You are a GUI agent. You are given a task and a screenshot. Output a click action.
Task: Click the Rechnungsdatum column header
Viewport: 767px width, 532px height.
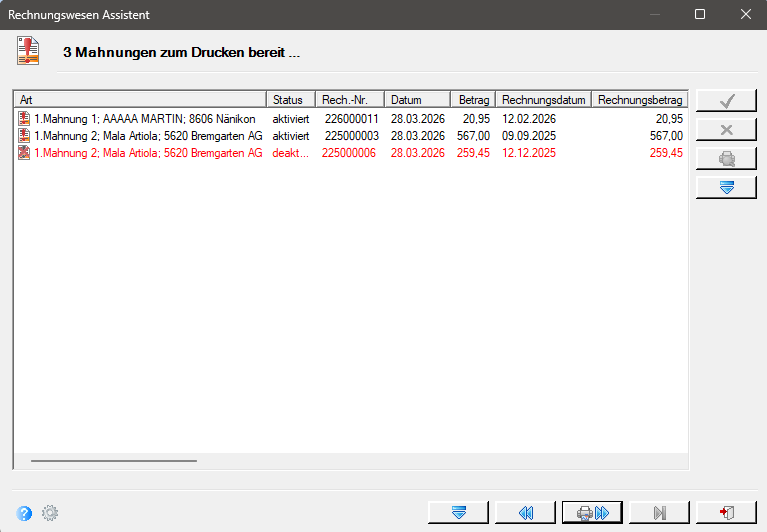(544, 100)
